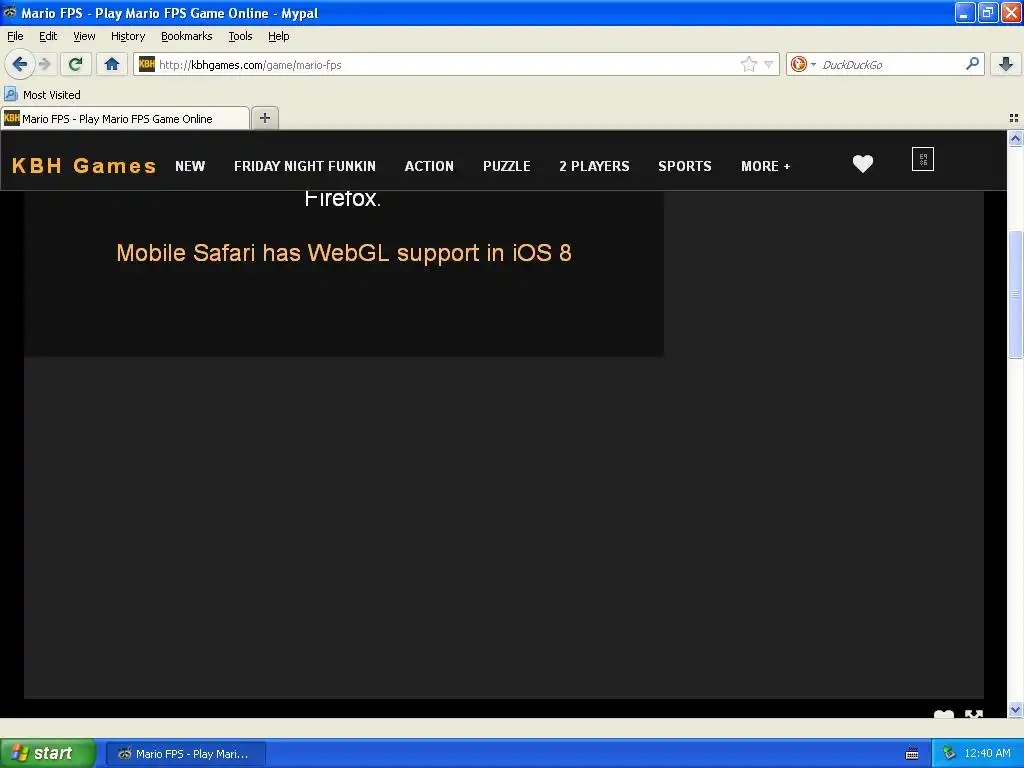1024x768 pixels.
Task: Open the Help menu
Action: [278, 36]
